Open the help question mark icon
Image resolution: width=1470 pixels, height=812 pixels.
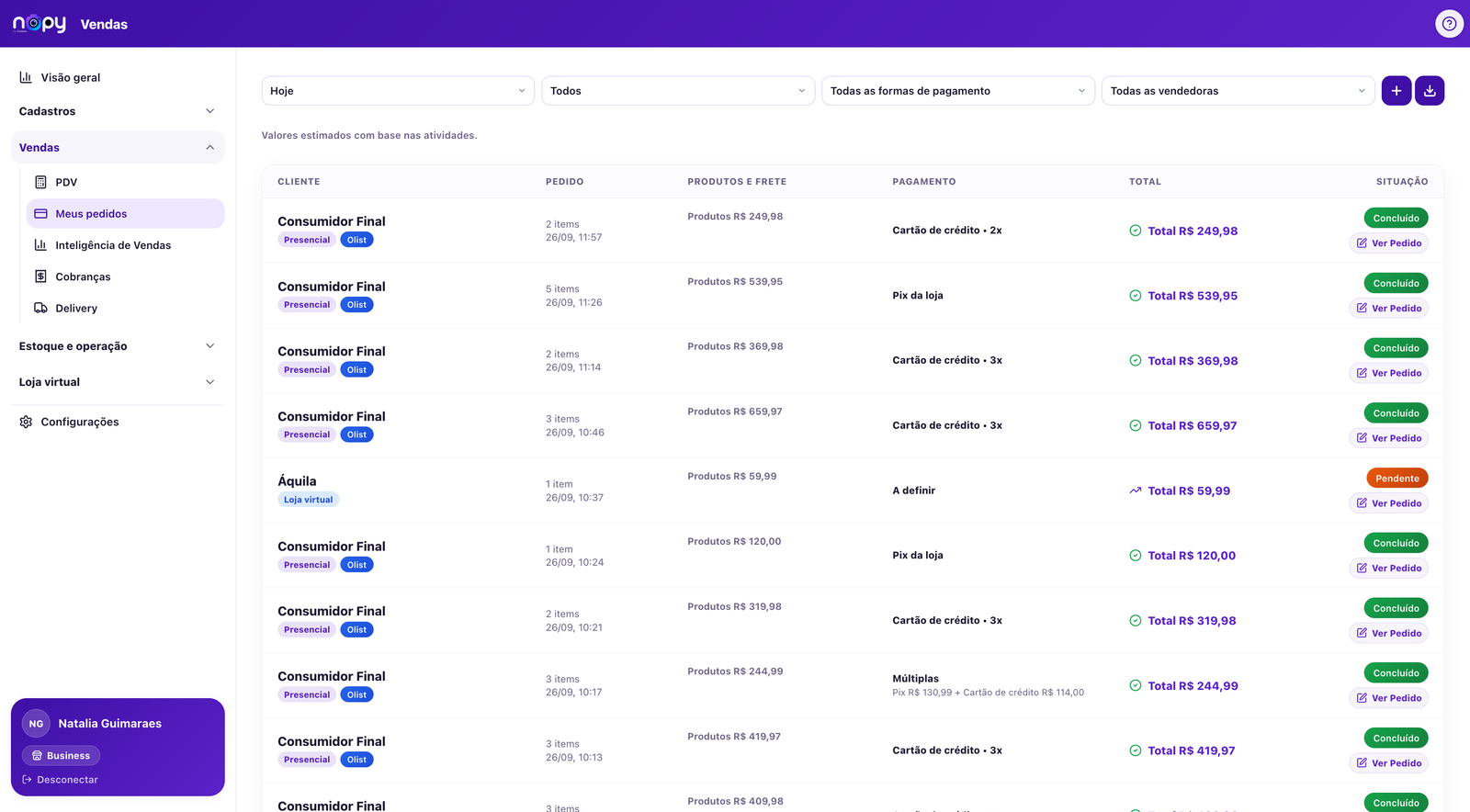tap(1449, 24)
